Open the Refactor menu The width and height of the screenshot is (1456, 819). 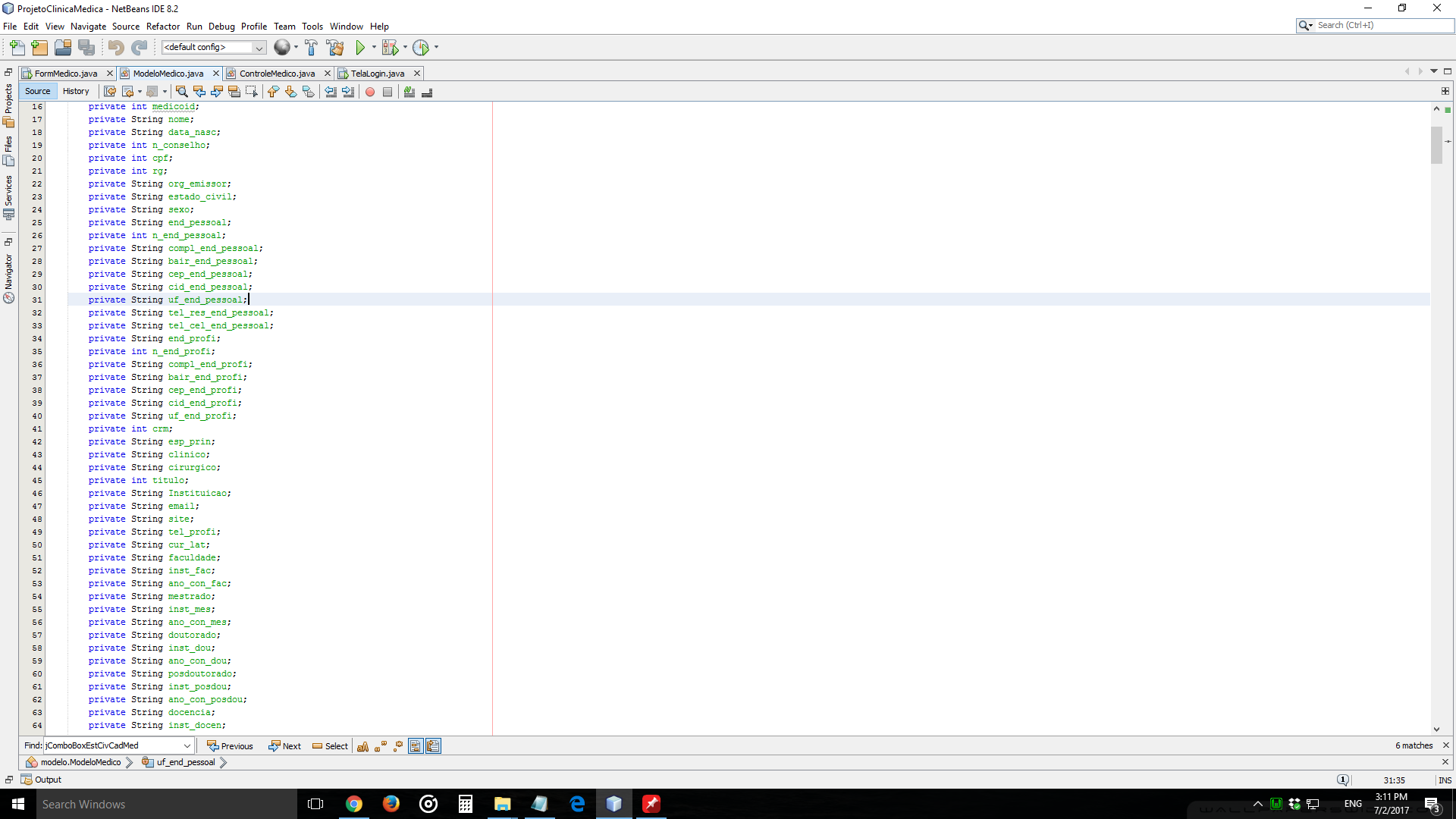coord(163,27)
